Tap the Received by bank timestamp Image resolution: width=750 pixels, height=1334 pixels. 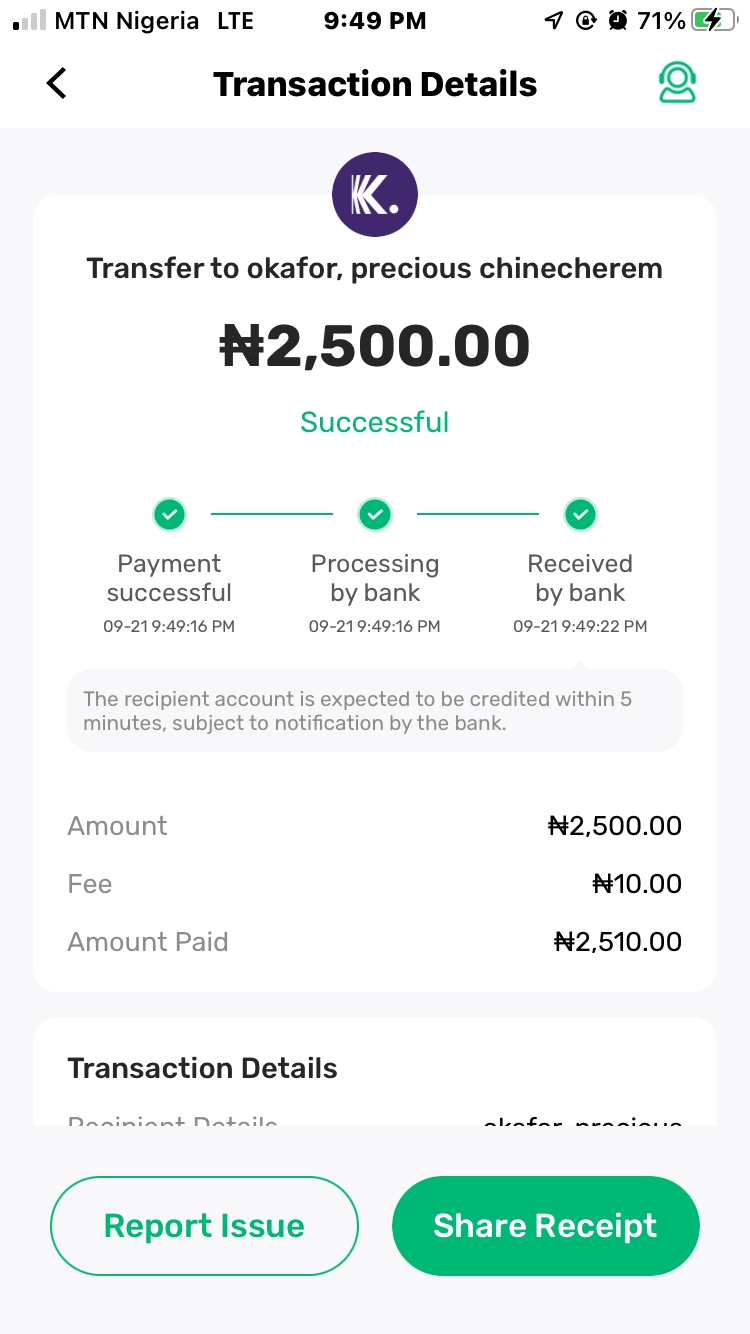coord(580,627)
